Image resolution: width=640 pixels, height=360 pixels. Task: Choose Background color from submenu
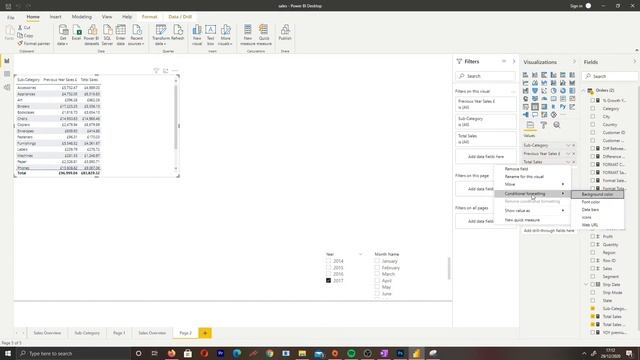pyautogui.click(x=597, y=194)
